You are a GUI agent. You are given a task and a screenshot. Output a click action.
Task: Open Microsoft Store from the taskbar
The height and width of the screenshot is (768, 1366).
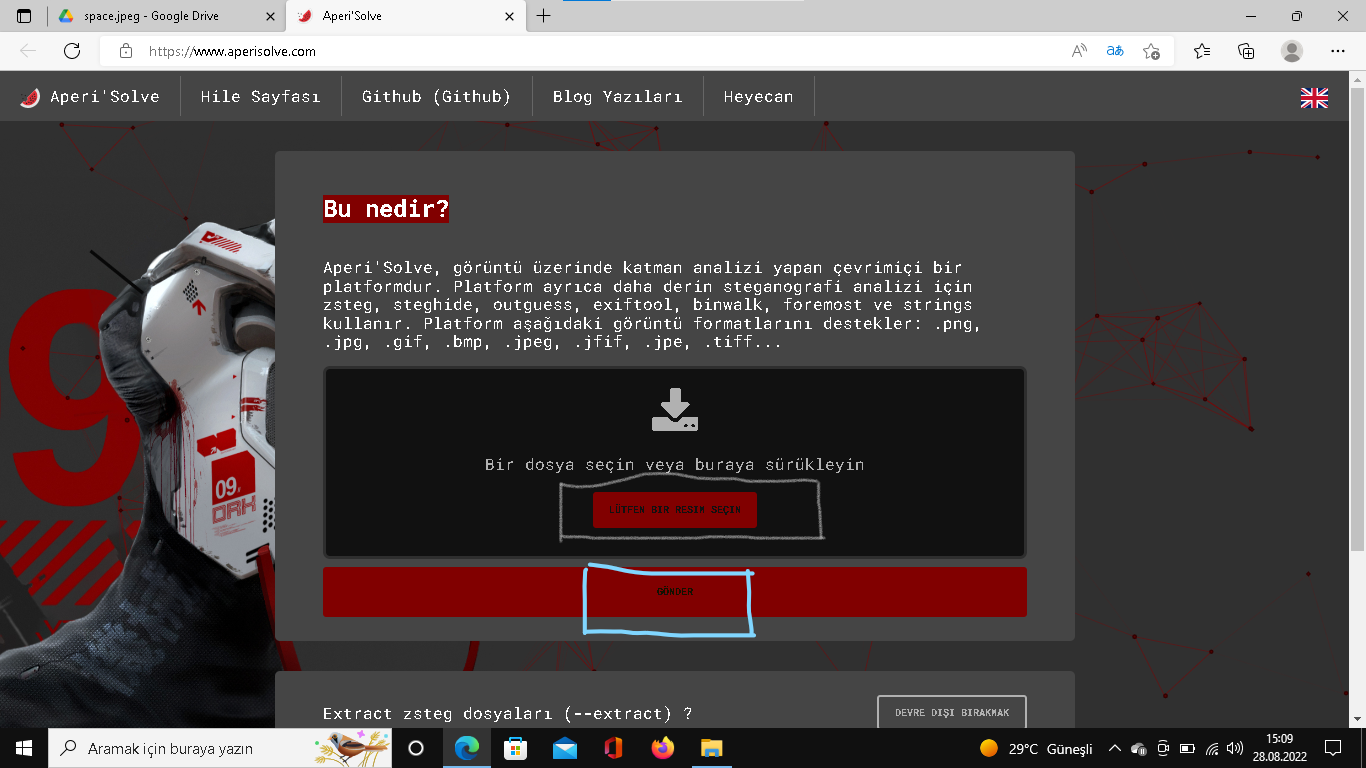point(515,748)
